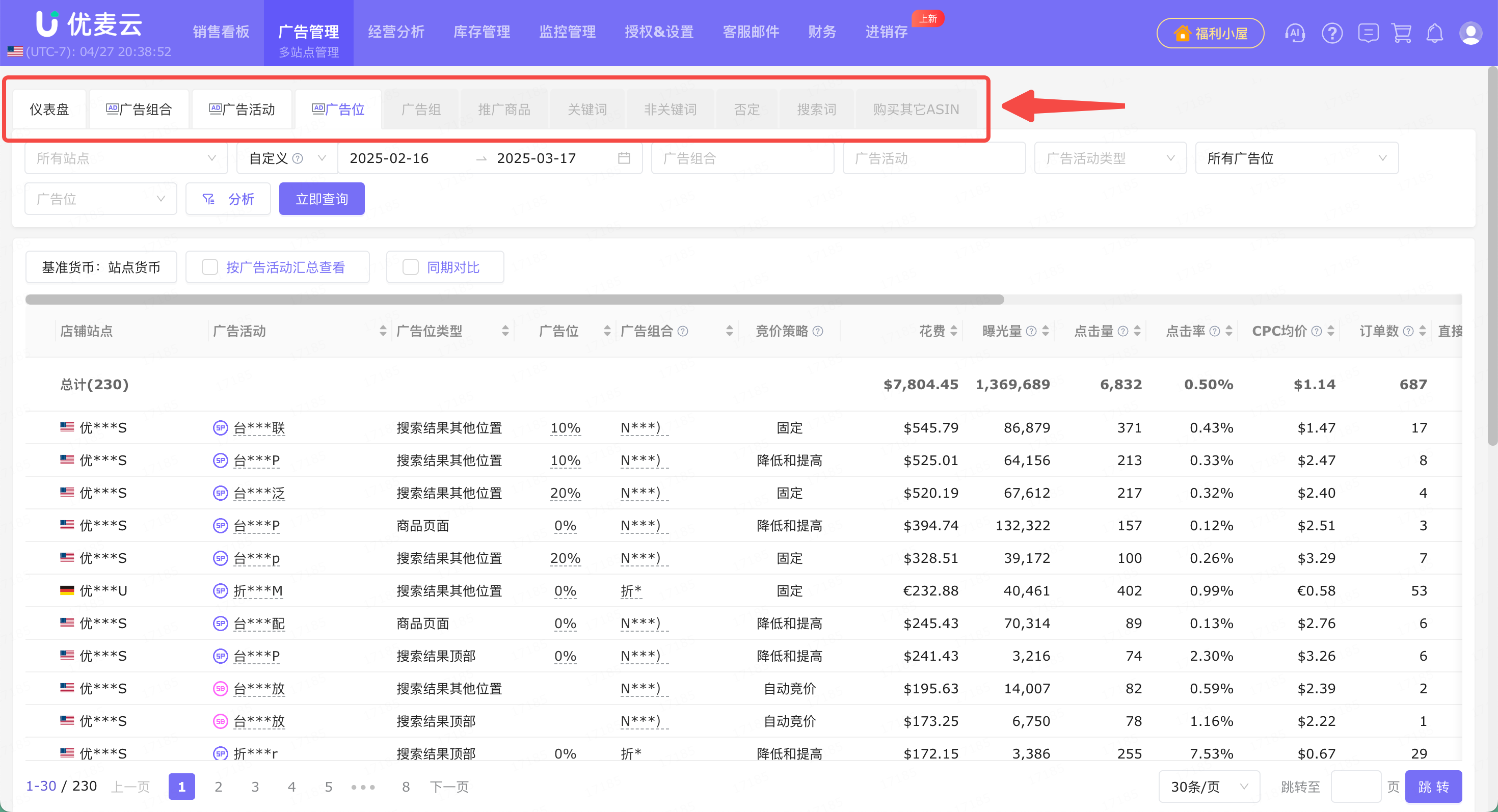
Task: Click the 点击率 help icon
Action: (1214, 331)
